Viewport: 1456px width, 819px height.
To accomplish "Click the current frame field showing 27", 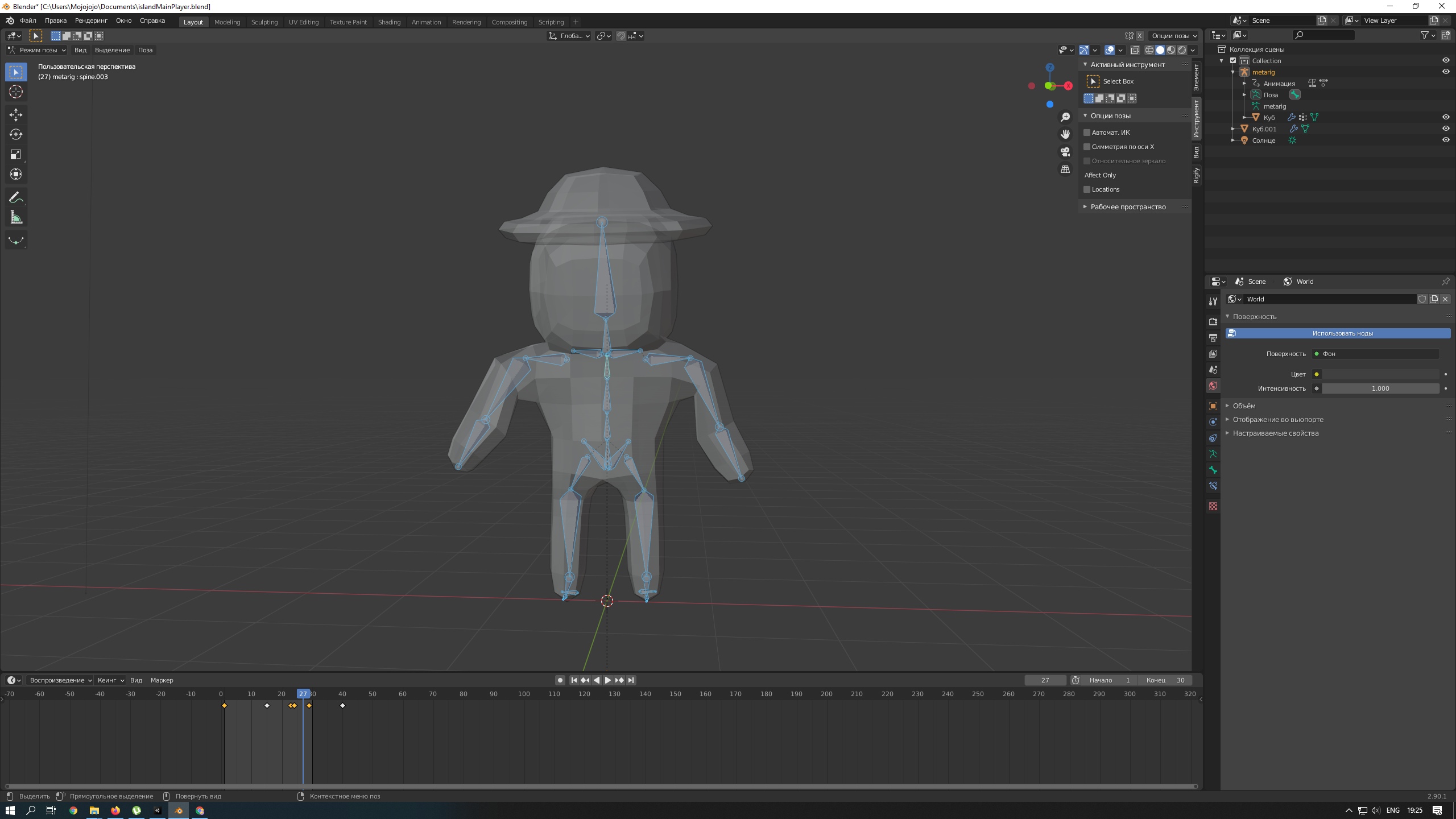I will [1045, 680].
